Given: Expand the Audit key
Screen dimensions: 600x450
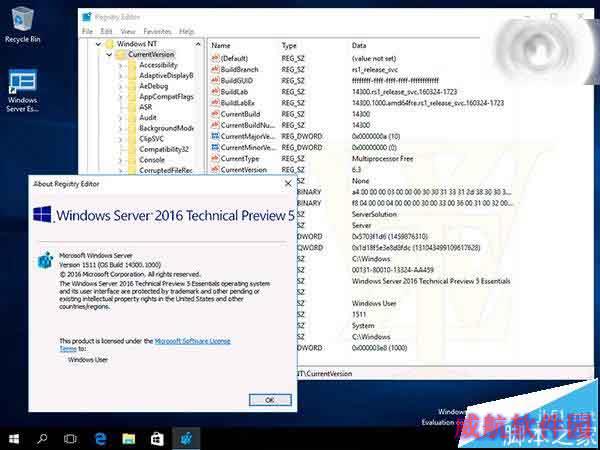Looking at the screenshot, I should (x=120, y=118).
